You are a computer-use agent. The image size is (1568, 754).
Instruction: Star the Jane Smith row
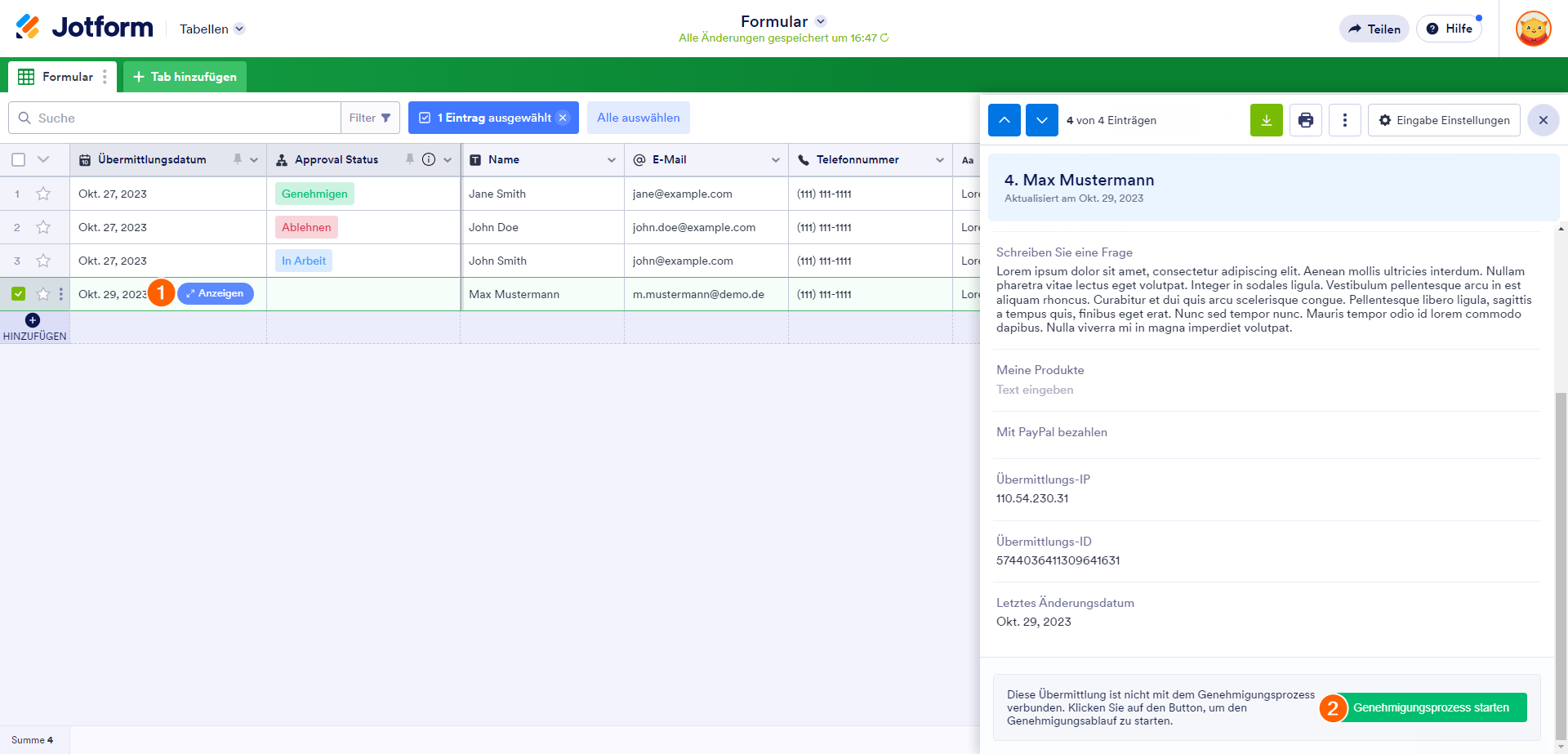43,194
